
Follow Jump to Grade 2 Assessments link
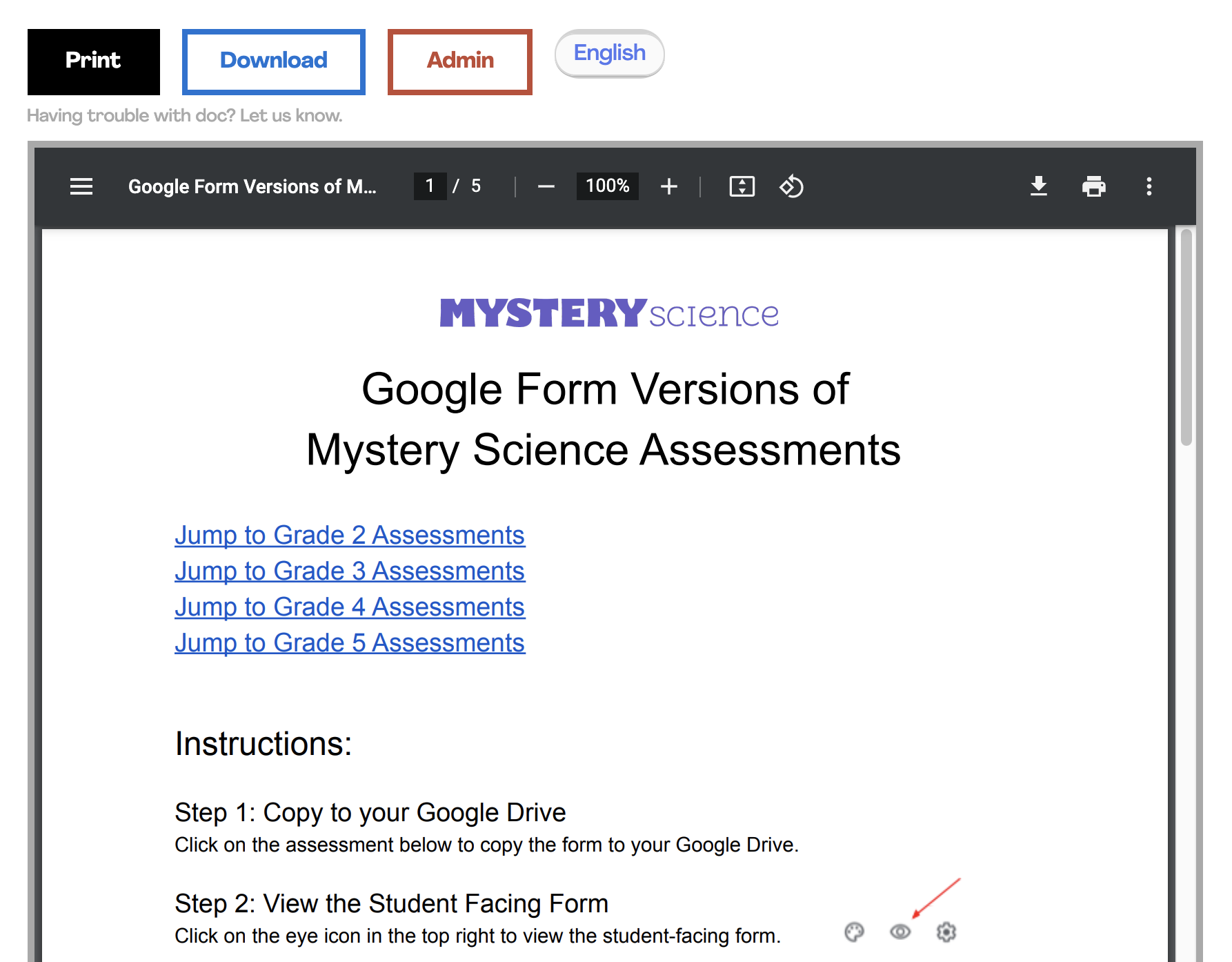[350, 536]
